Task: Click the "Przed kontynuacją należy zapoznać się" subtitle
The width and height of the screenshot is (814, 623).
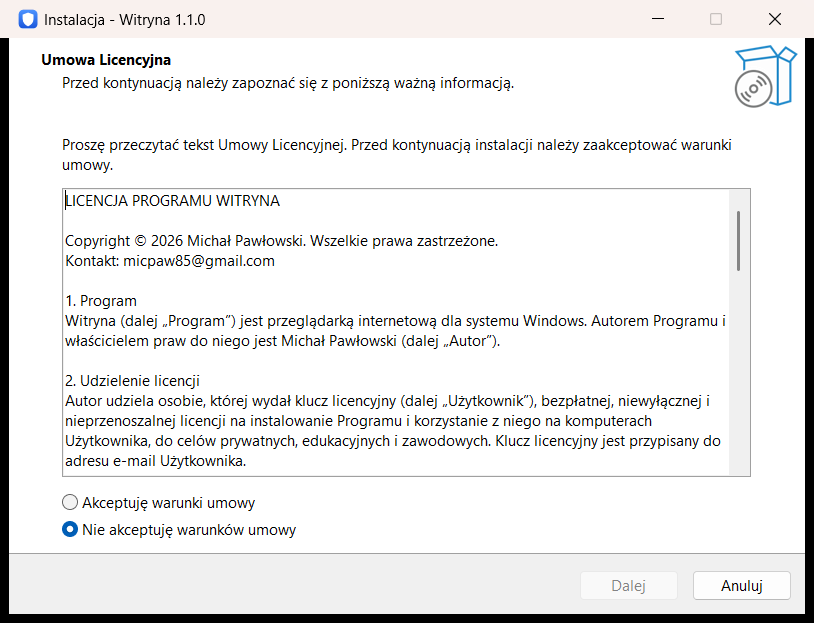Action: (288, 83)
